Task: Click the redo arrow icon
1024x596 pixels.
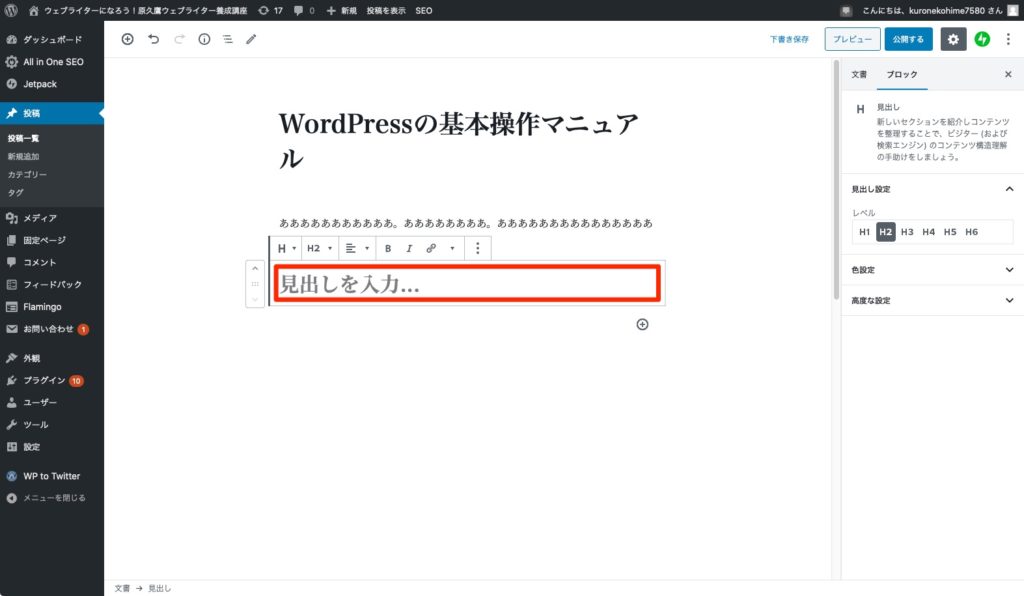Action: (179, 39)
